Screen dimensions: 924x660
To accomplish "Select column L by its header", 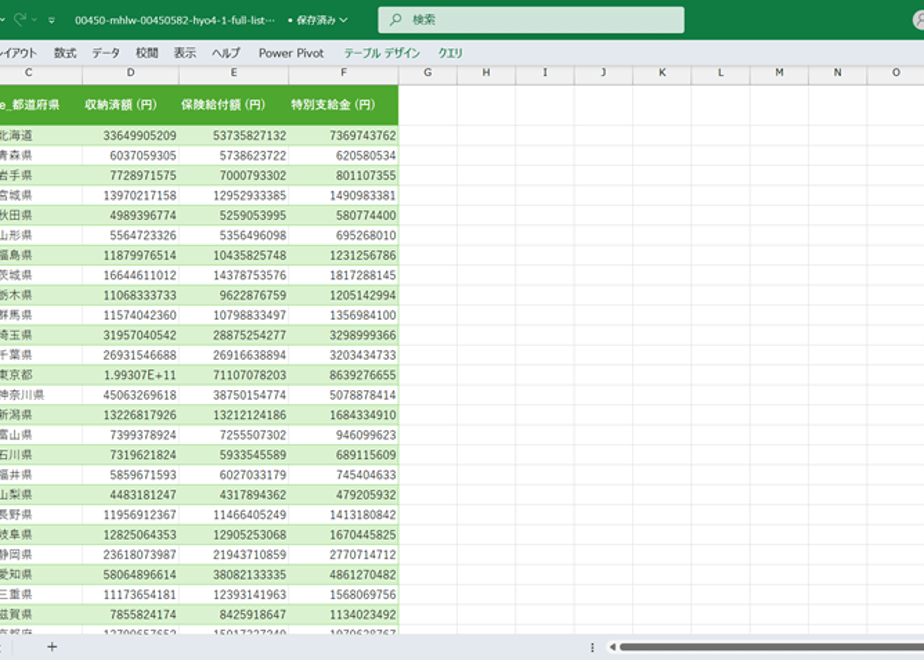I will pos(721,72).
